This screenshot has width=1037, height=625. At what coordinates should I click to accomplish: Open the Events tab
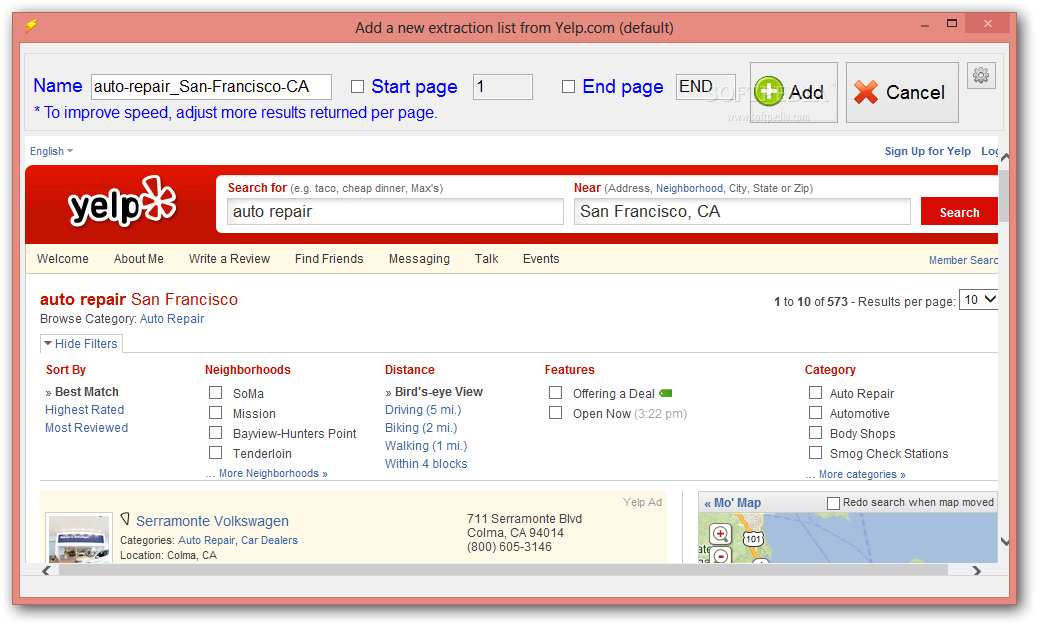(x=541, y=259)
